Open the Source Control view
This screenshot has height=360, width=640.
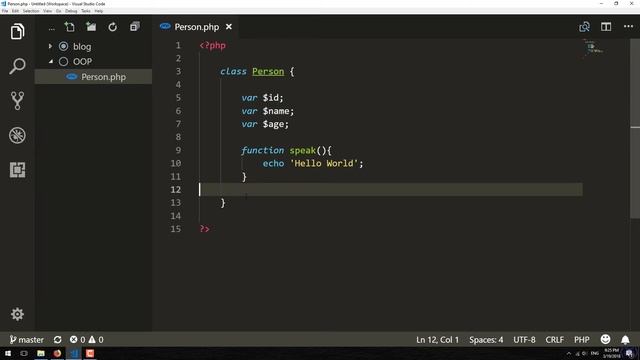click(17, 100)
